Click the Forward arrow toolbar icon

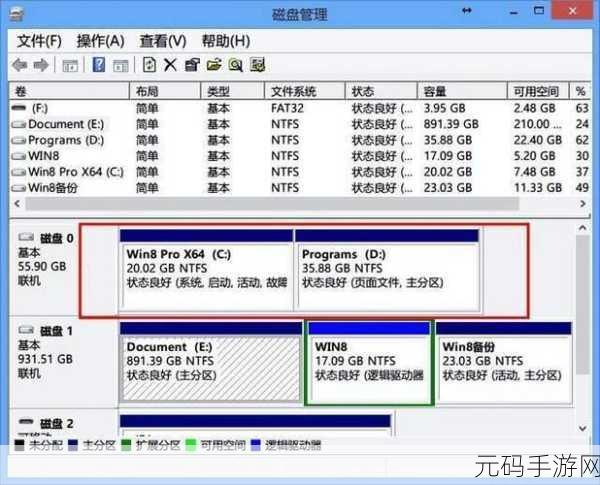(x=41, y=65)
